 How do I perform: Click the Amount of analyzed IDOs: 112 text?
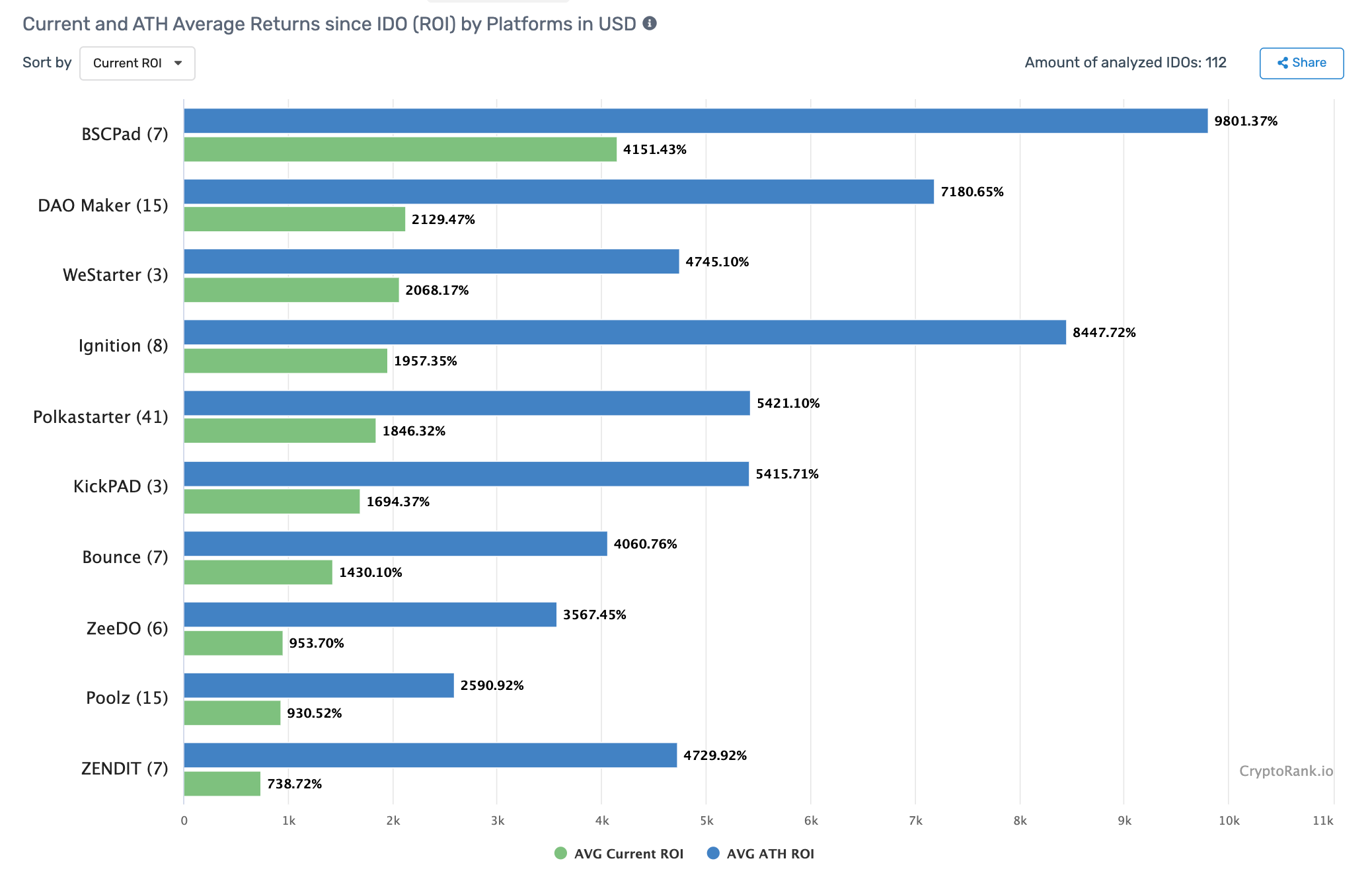pyautogui.click(x=1125, y=62)
